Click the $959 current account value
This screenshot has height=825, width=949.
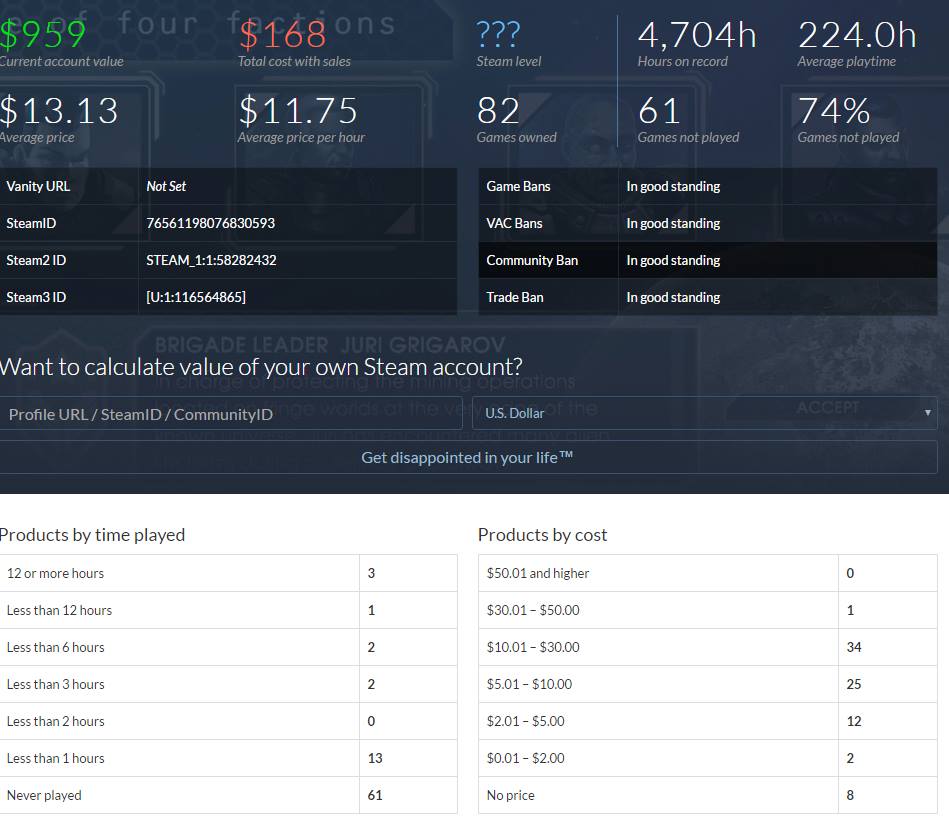(x=42, y=35)
